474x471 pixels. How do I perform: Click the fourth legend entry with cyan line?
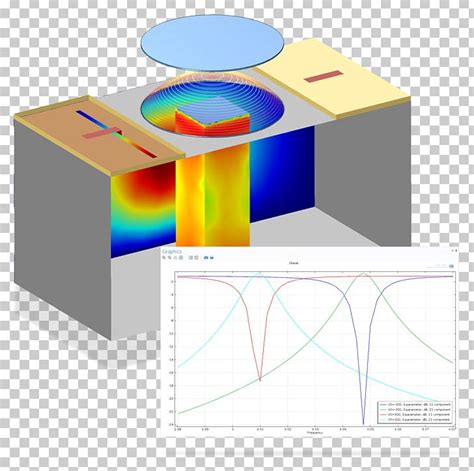(415, 419)
